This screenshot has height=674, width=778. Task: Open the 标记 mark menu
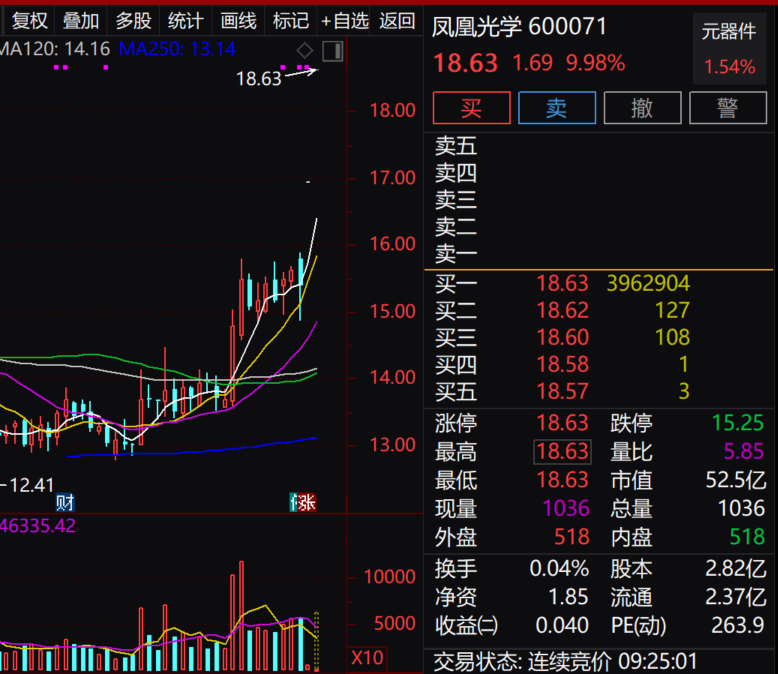tap(290, 20)
